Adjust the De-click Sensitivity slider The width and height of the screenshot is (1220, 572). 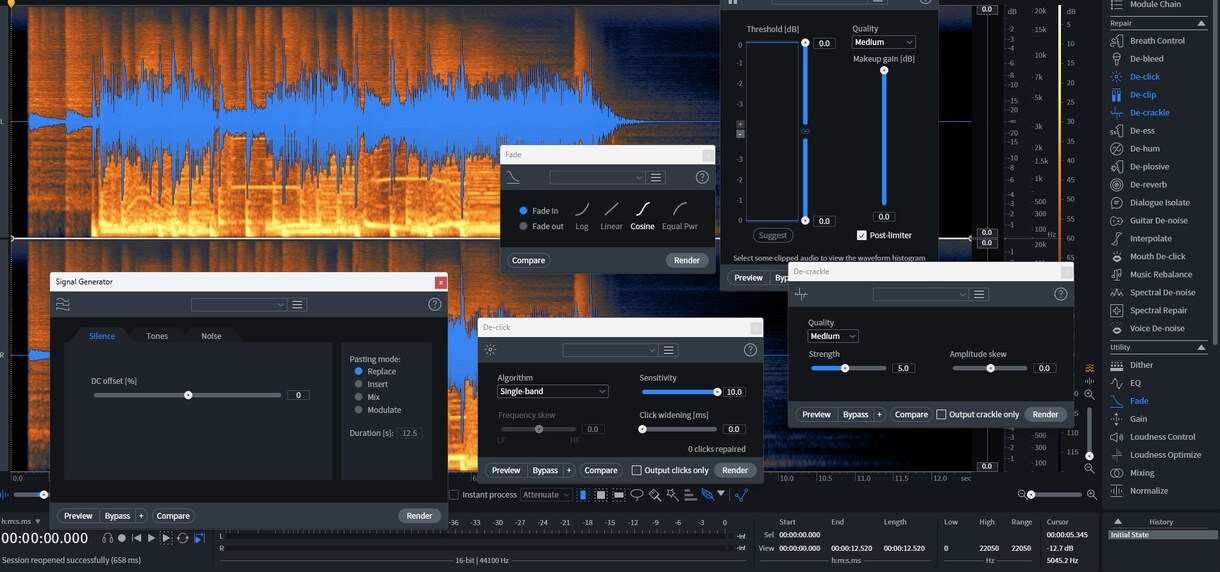coord(680,392)
